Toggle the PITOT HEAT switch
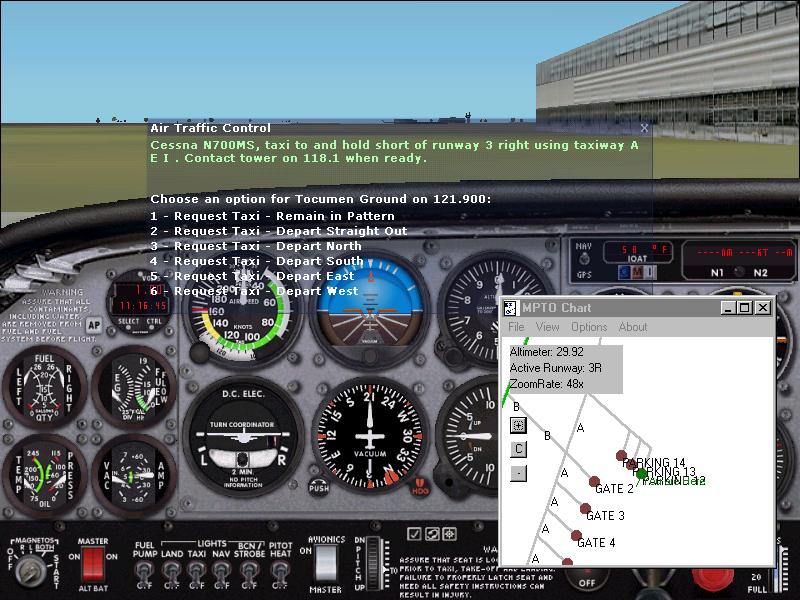This screenshot has width=800, height=600. click(x=280, y=572)
